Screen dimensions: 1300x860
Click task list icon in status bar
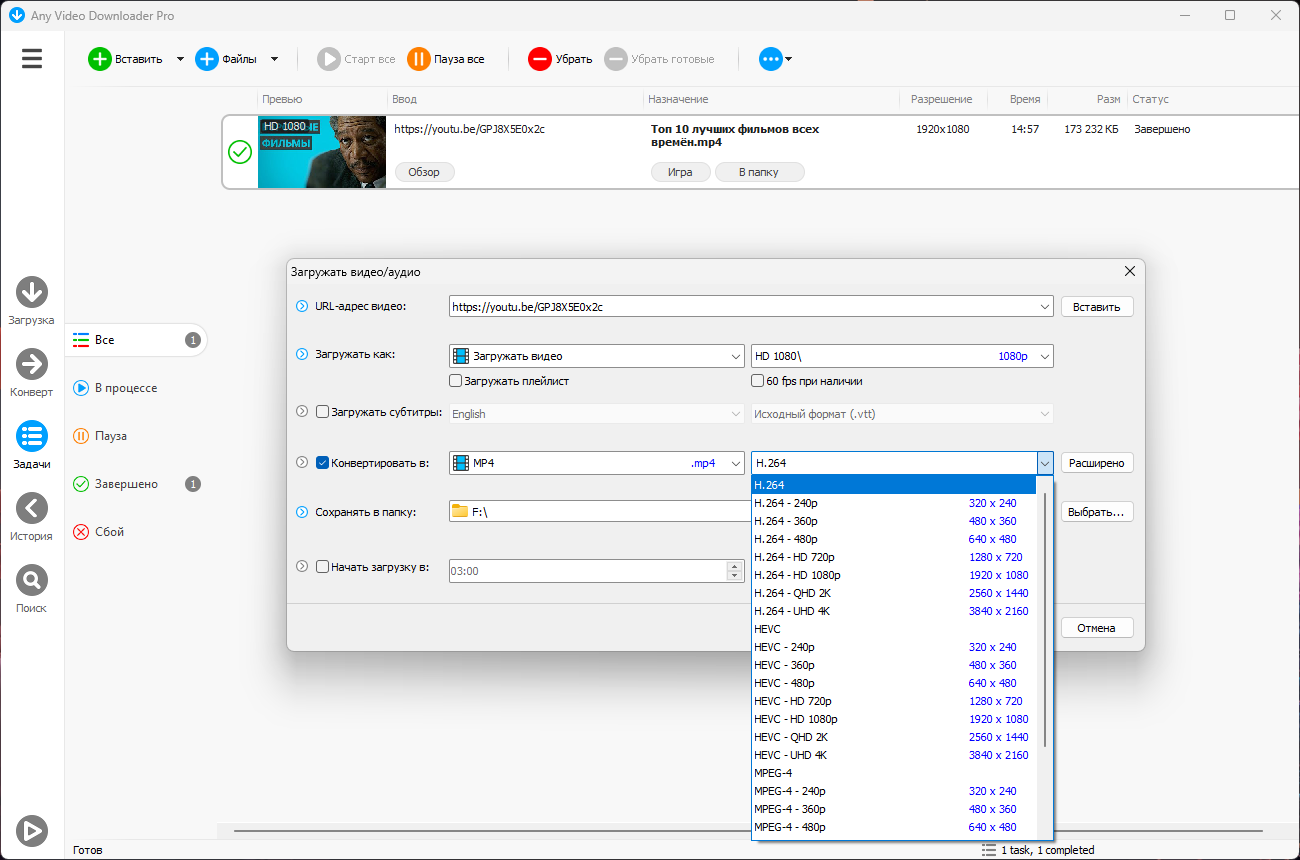[989, 850]
